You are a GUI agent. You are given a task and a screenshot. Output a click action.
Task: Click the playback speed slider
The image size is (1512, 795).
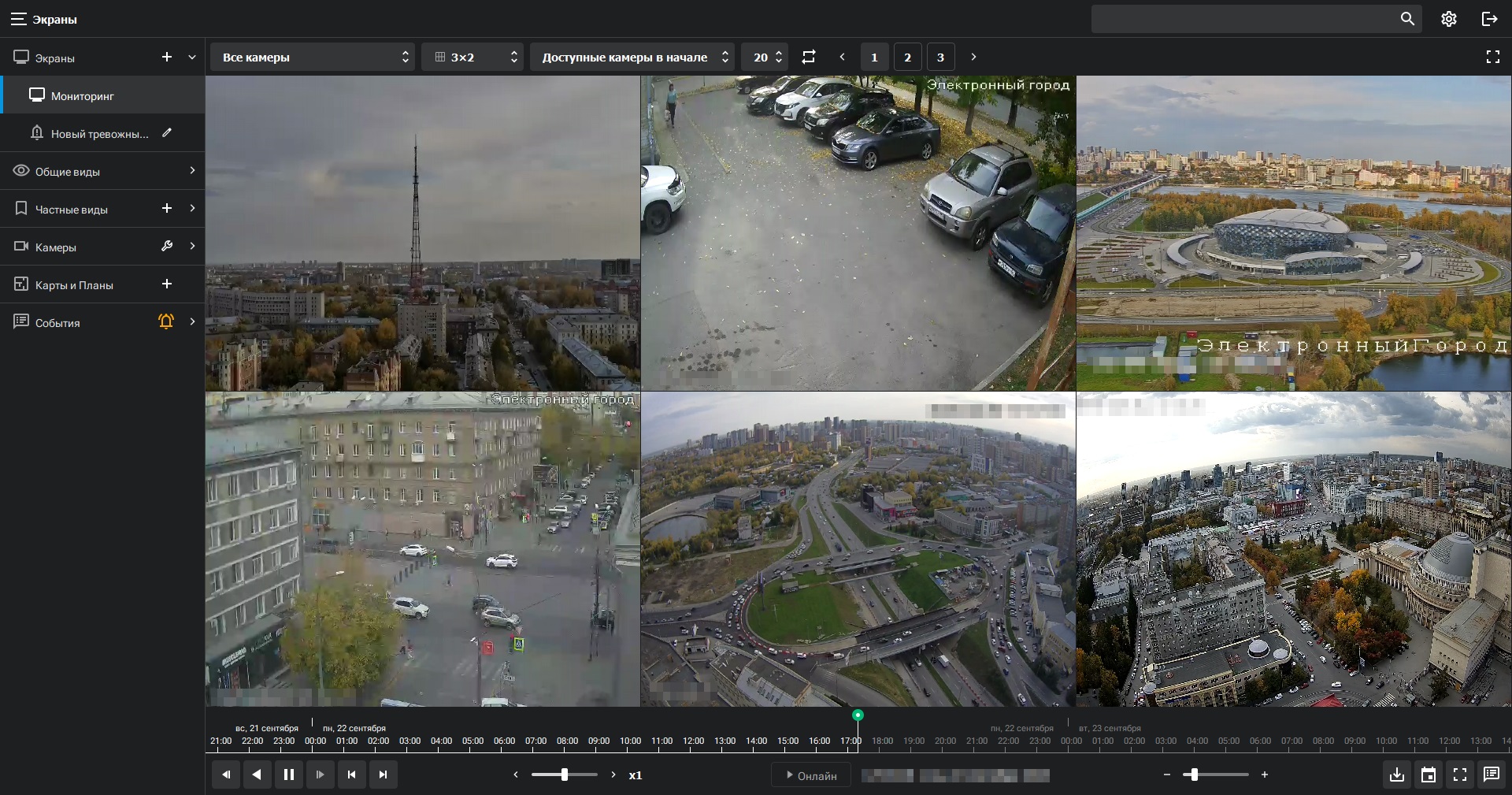click(565, 775)
